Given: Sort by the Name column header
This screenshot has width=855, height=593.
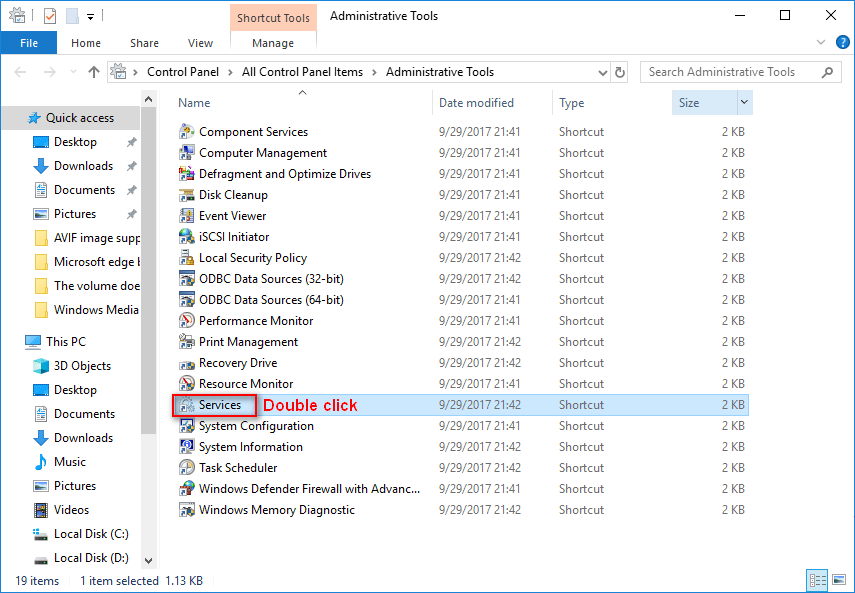Looking at the screenshot, I should click(x=194, y=103).
